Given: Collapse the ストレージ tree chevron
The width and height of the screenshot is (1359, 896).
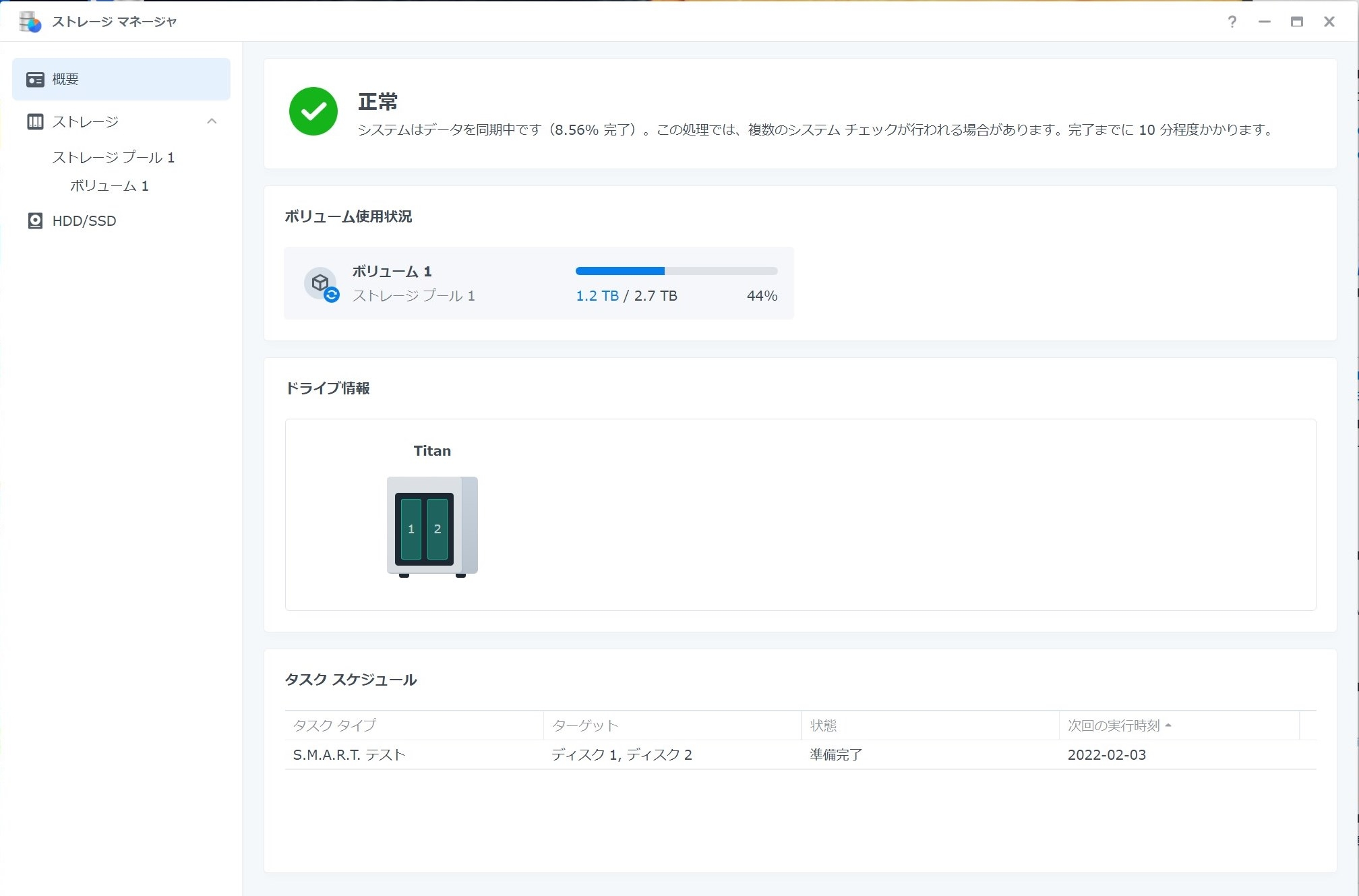Looking at the screenshot, I should (212, 121).
